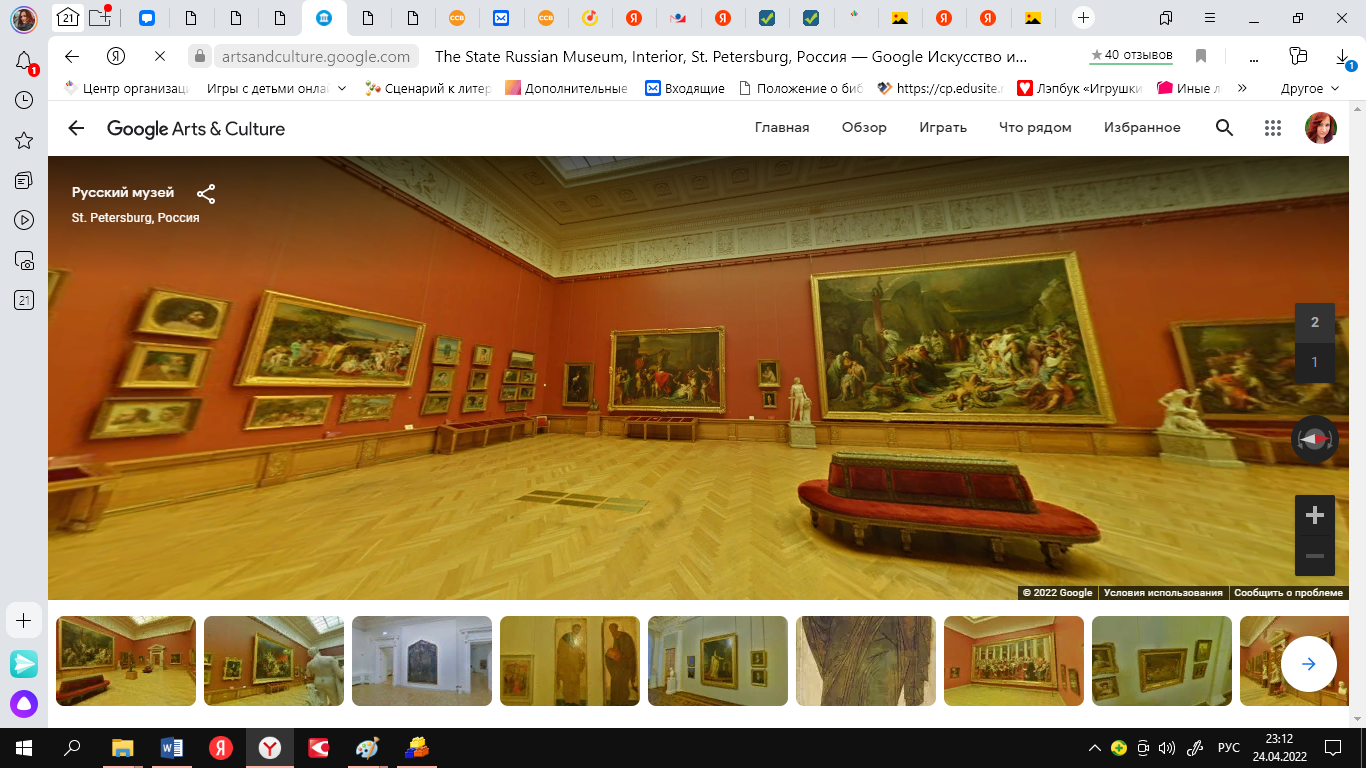Click the lock site info icon
Screen dimensions: 1366x768
200,57
